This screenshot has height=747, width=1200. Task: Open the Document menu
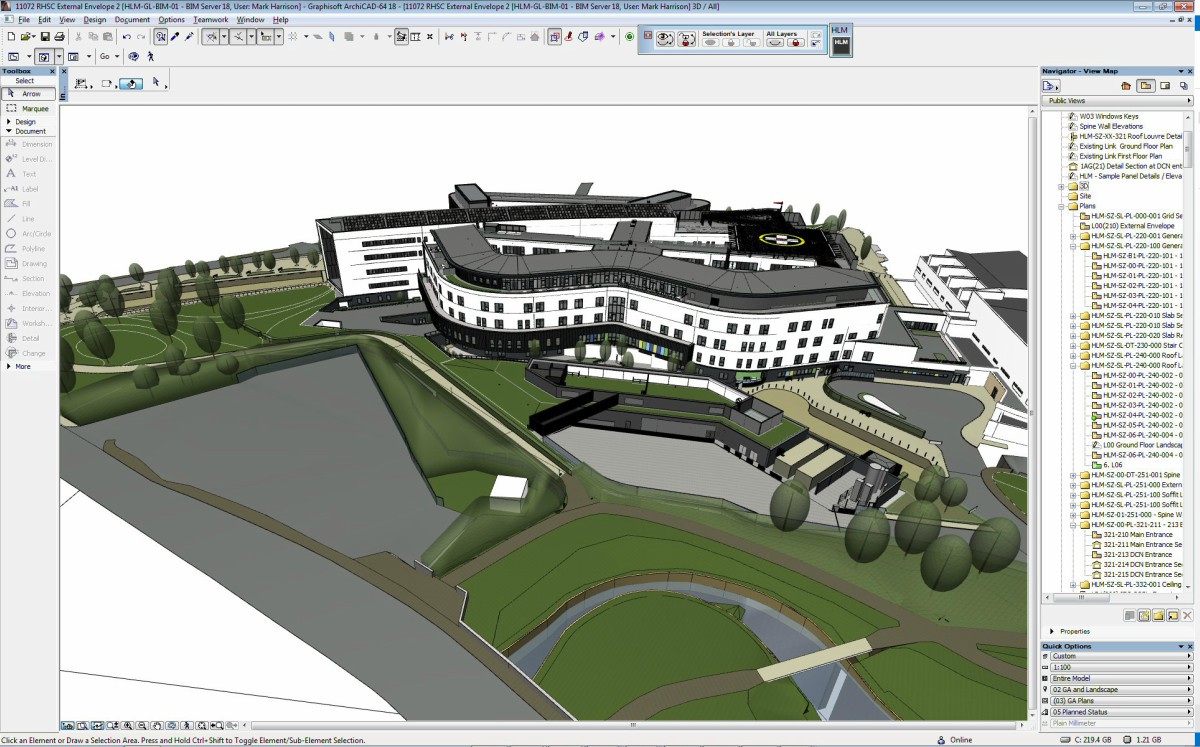pos(132,20)
